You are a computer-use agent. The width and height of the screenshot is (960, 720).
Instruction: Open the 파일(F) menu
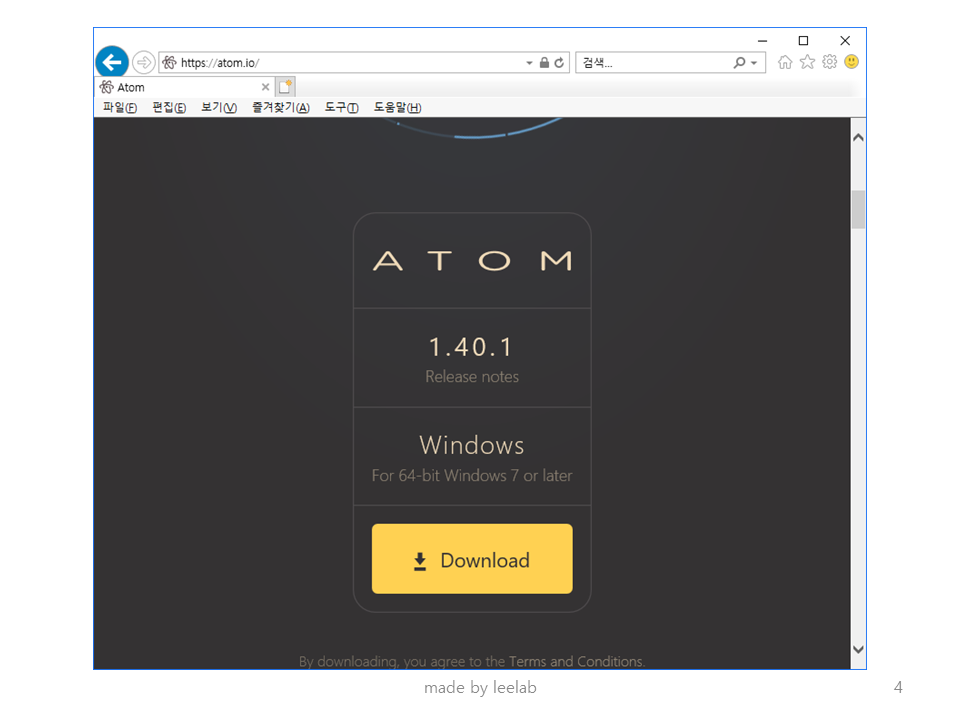click(120, 107)
